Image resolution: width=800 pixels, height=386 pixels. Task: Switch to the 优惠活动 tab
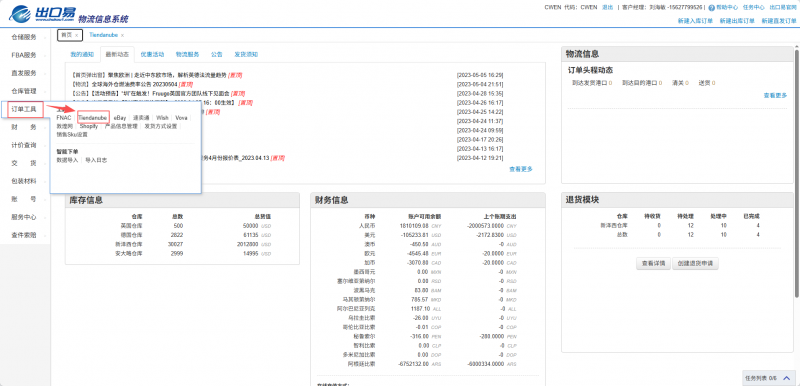pos(152,54)
